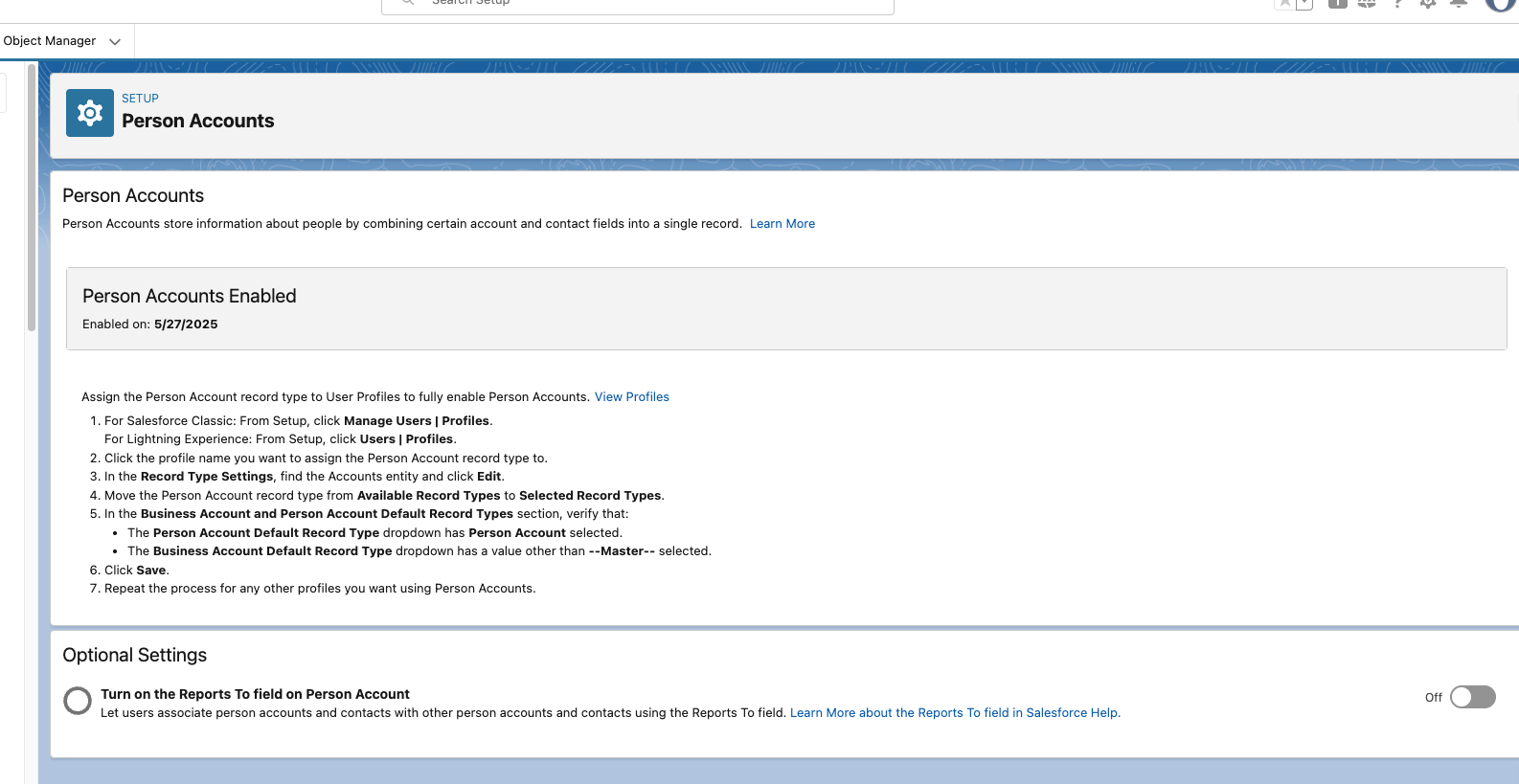
Task: Open the help question mark icon
Action: [1398, 4]
